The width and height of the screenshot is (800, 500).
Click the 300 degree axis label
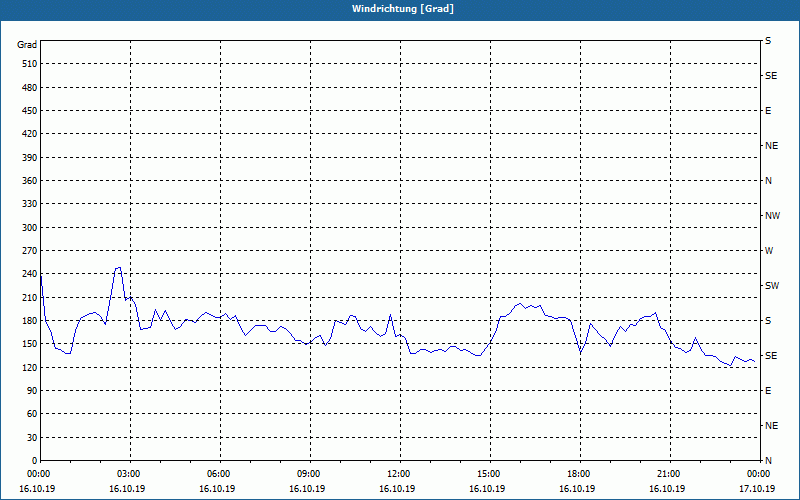coord(30,228)
